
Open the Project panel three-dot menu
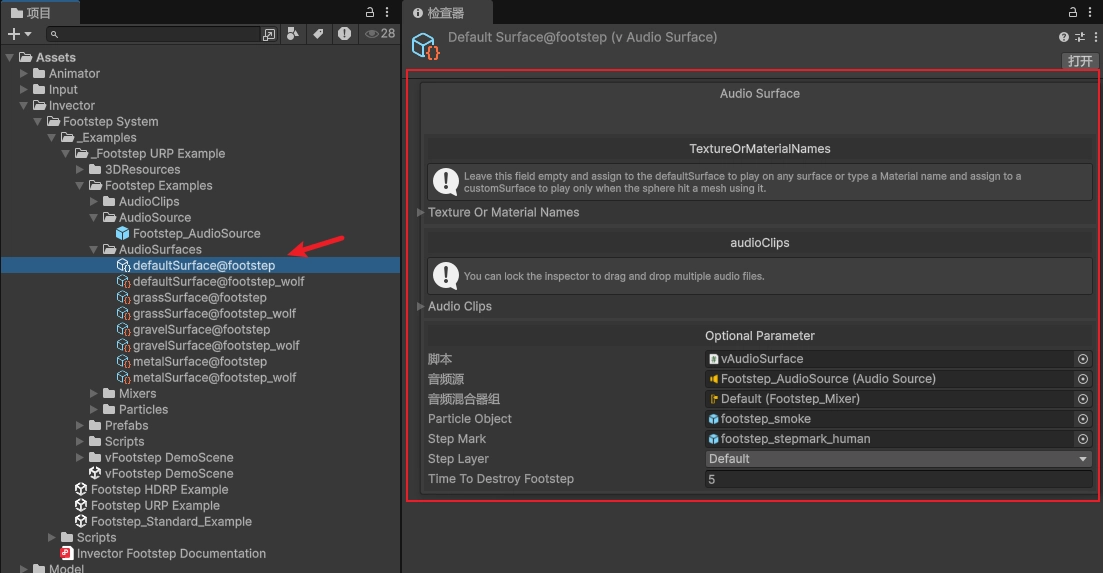tap(387, 12)
